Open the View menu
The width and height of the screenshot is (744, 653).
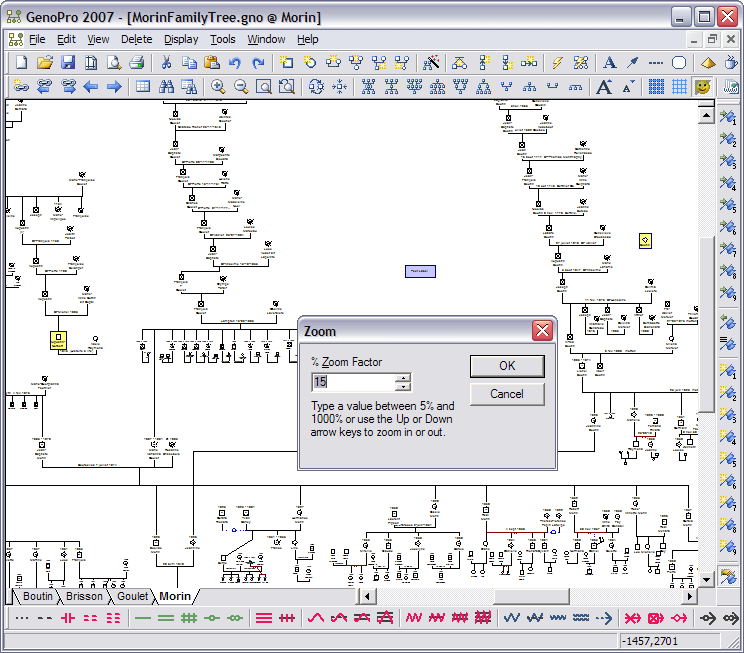tap(98, 39)
